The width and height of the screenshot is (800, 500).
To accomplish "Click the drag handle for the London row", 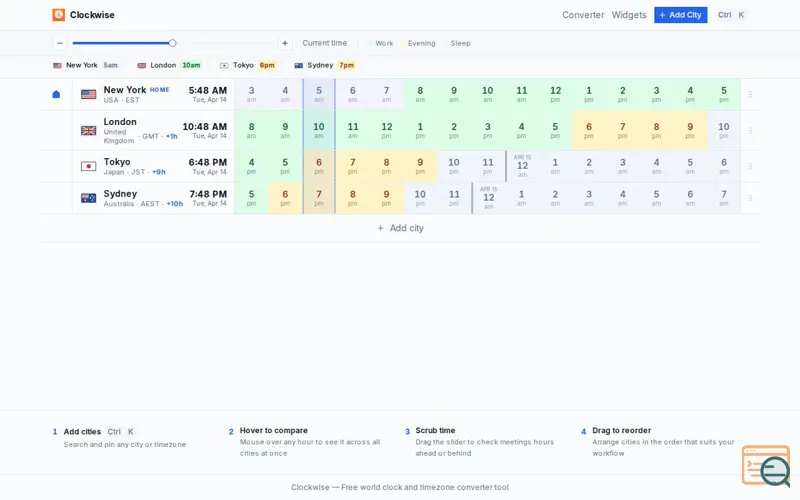I will point(750,131).
